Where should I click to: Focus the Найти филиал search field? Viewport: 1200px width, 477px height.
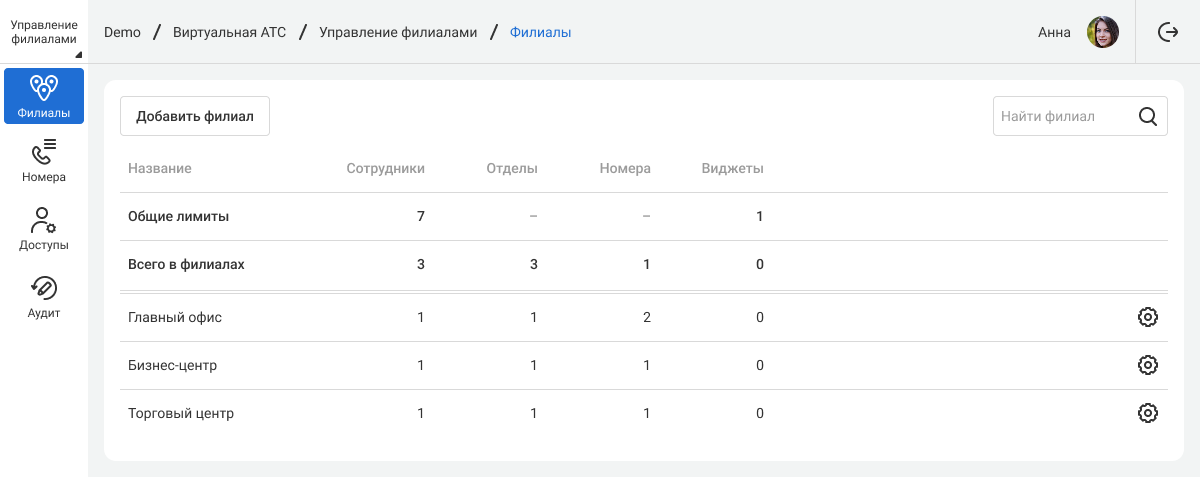(1060, 116)
